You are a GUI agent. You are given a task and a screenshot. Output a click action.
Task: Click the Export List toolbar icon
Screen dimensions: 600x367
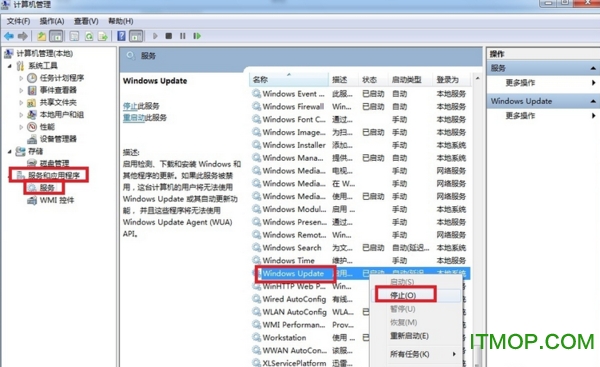(103, 36)
